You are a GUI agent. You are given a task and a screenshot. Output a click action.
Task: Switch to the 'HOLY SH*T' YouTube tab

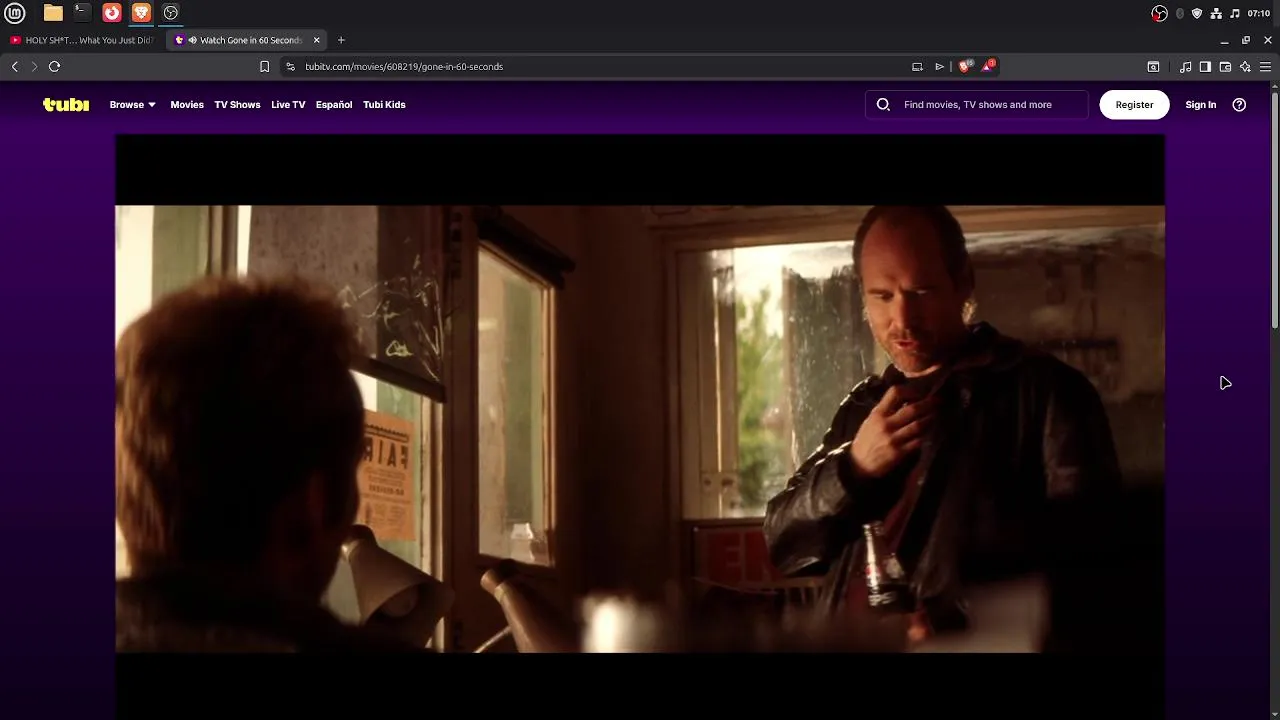(x=82, y=40)
